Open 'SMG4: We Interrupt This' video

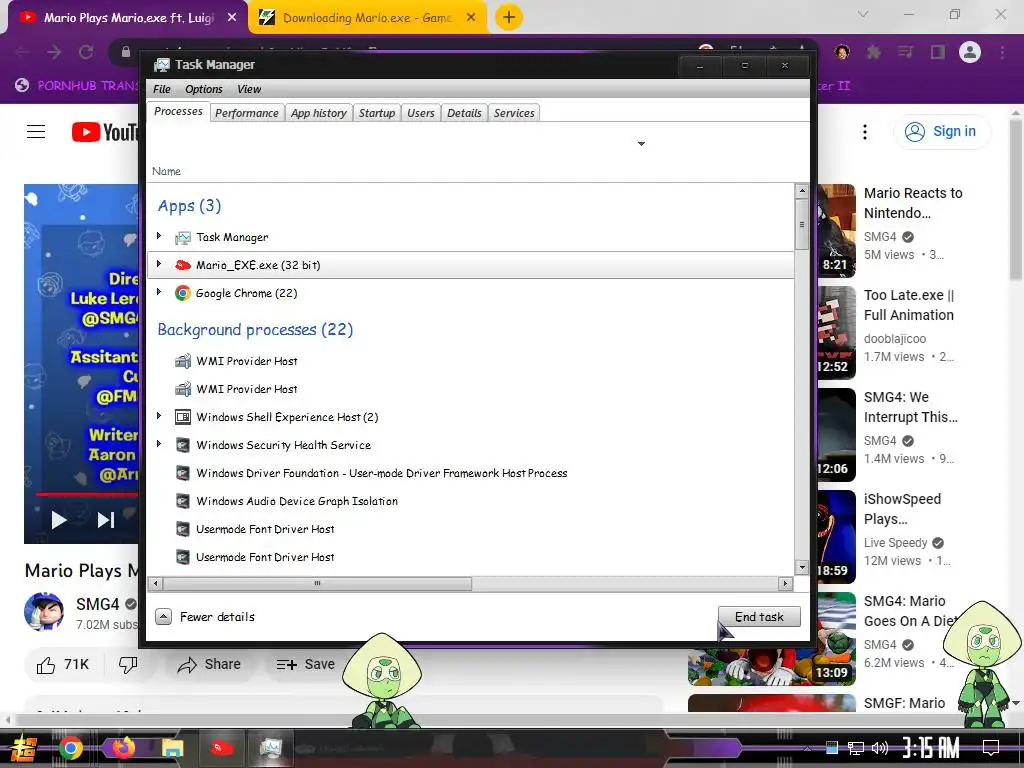(x=910, y=407)
